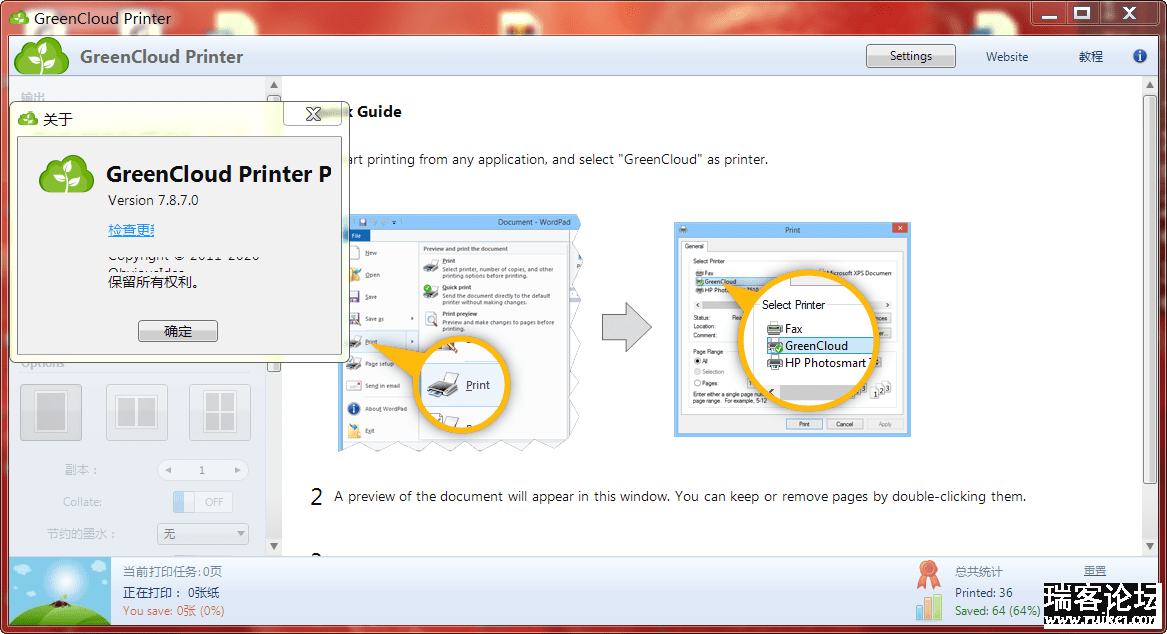Viewport: 1167px width, 634px height.
Task: Click the 'Saved: 64 (64%)' statistic
Action: click(997, 611)
